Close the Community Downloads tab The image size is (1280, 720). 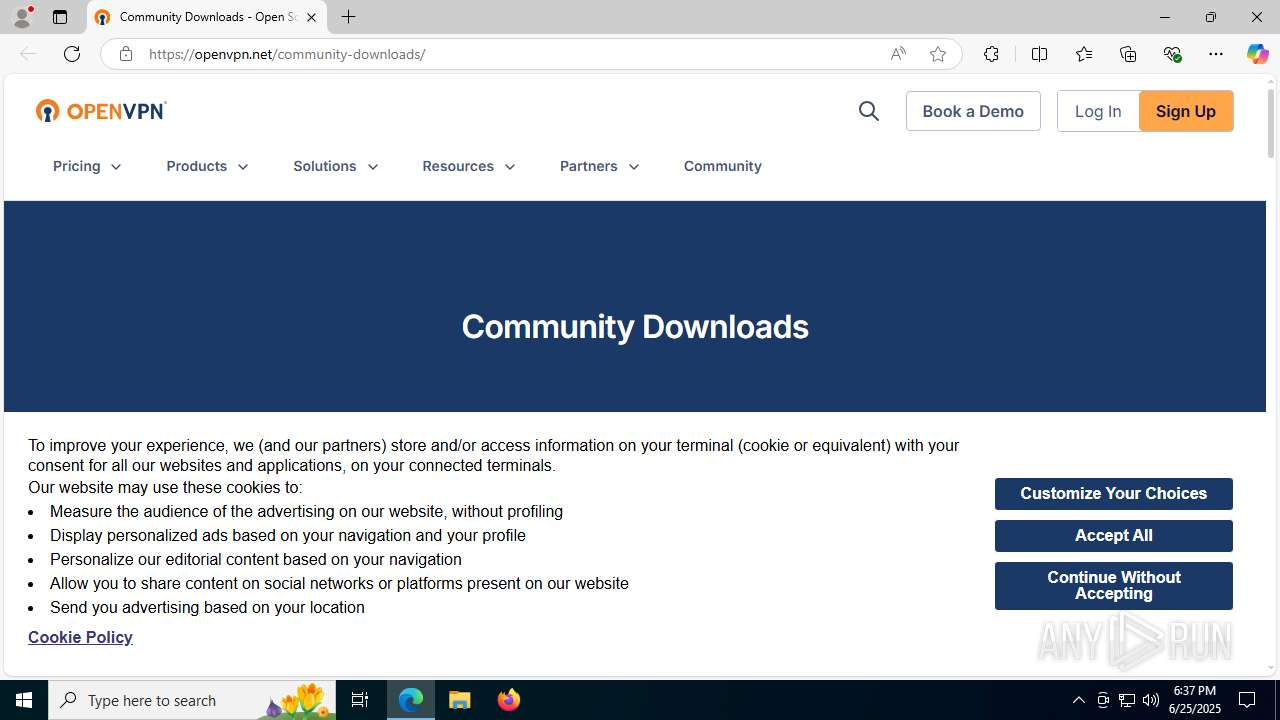pos(311,17)
